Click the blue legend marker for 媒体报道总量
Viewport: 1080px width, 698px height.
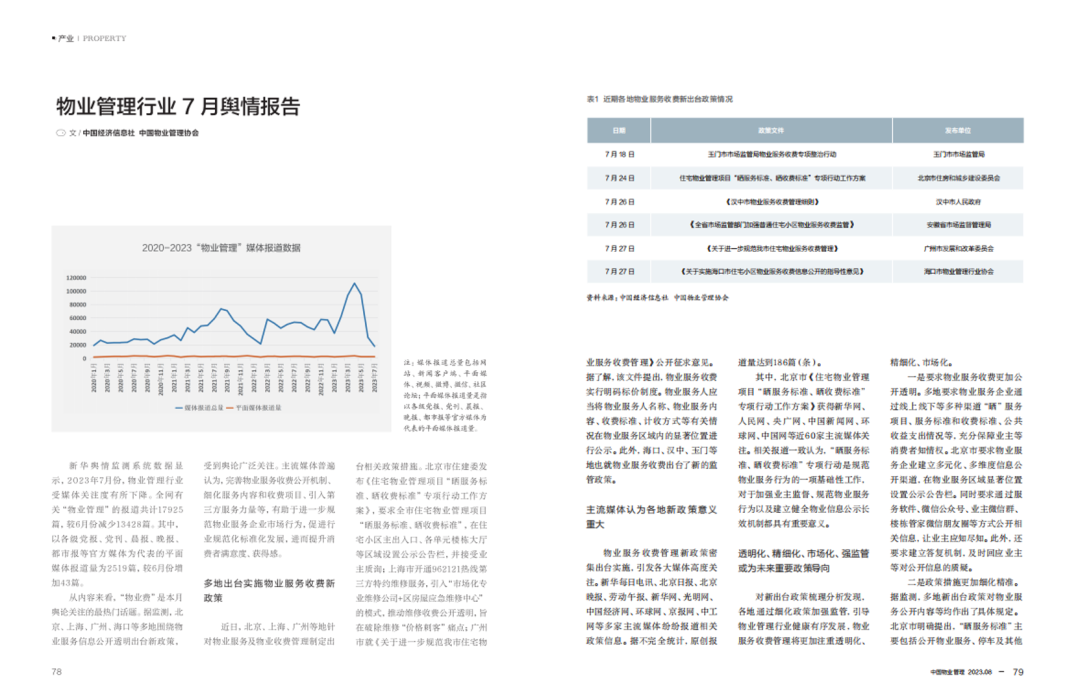point(180,408)
